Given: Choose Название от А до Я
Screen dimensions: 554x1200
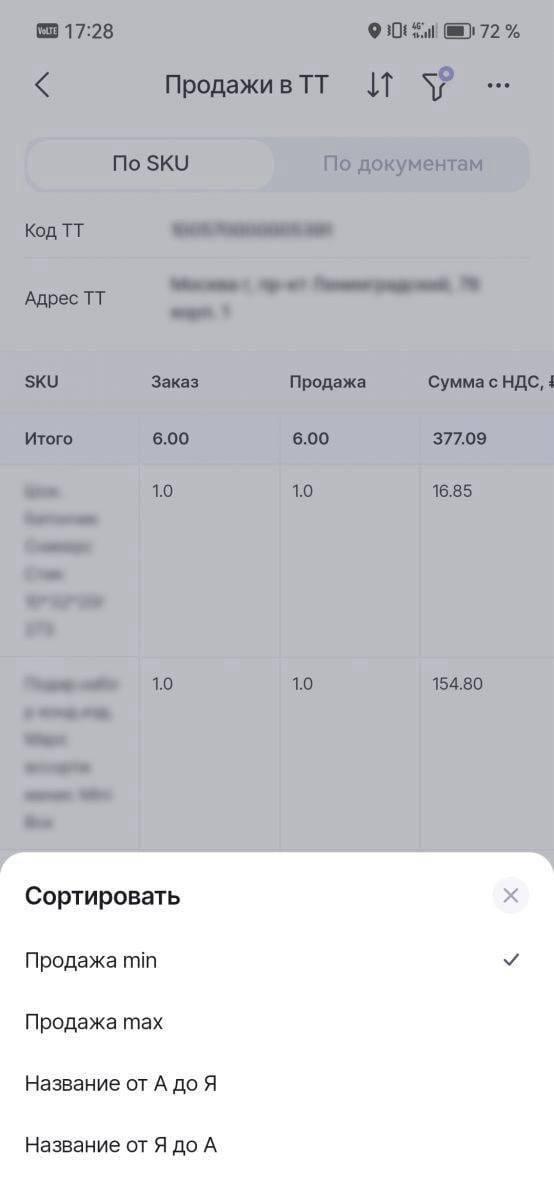Looking at the screenshot, I should click(277, 1083).
